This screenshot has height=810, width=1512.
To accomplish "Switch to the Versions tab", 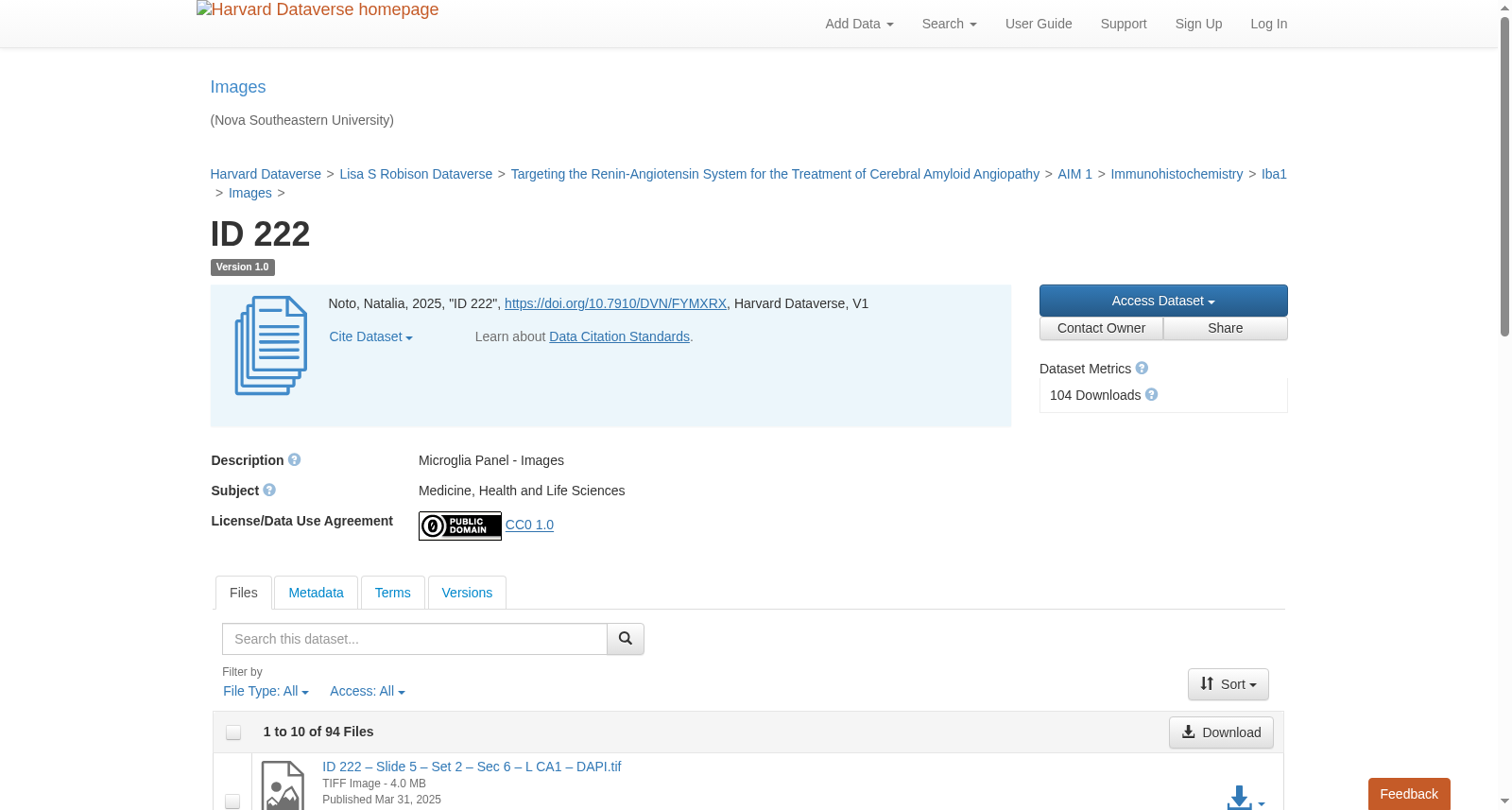I will tap(468, 593).
